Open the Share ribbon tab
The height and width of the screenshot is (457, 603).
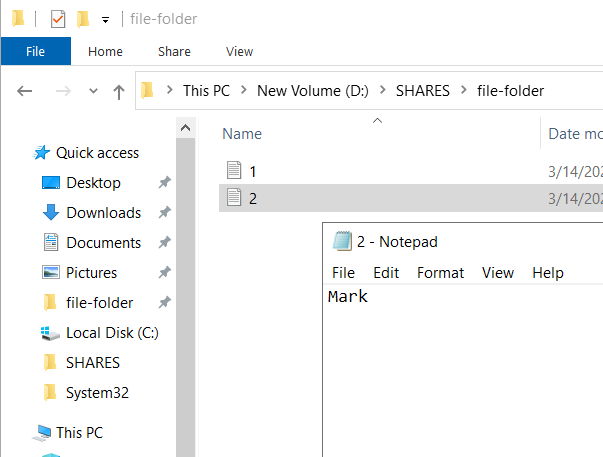coord(174,51)
